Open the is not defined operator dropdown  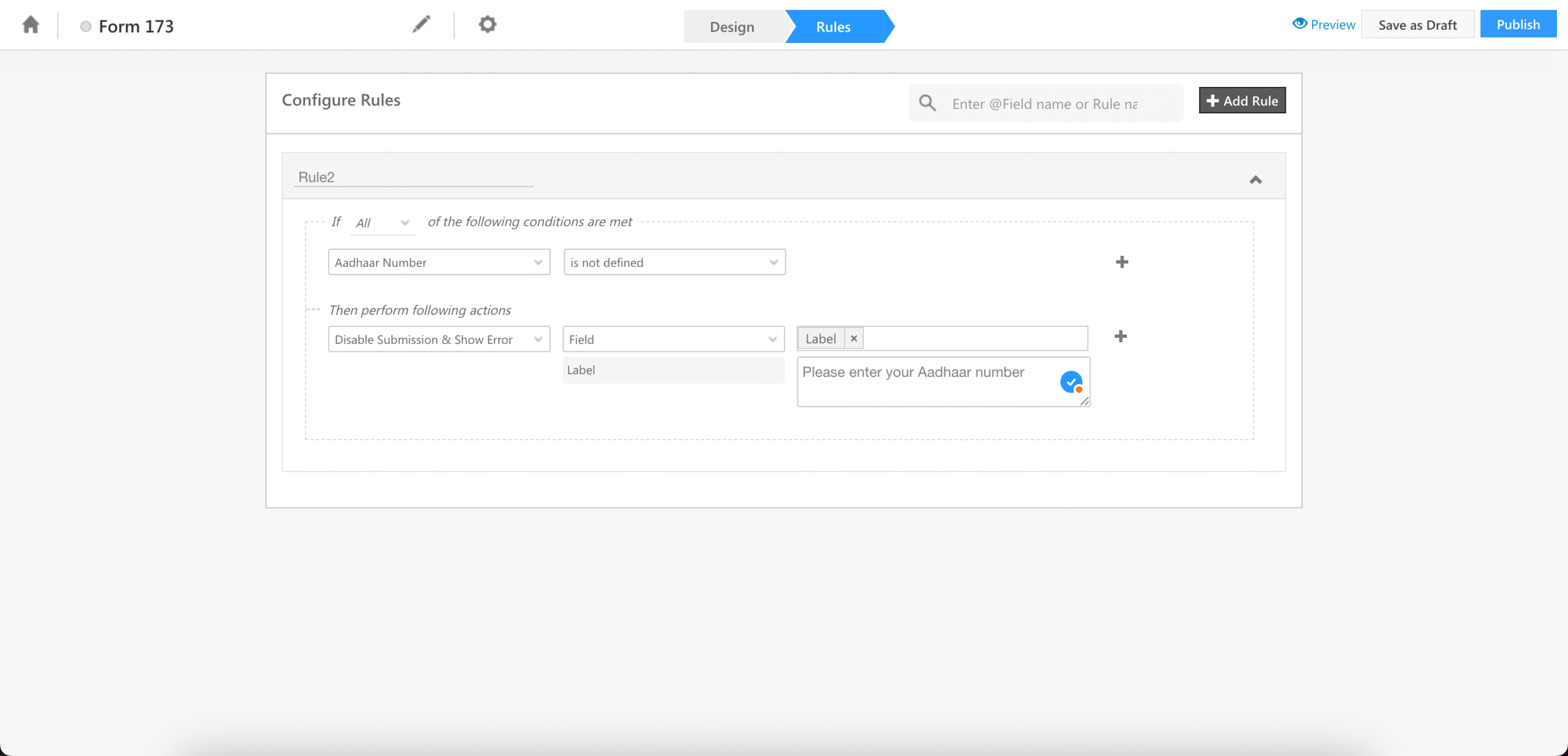point(674,262)
